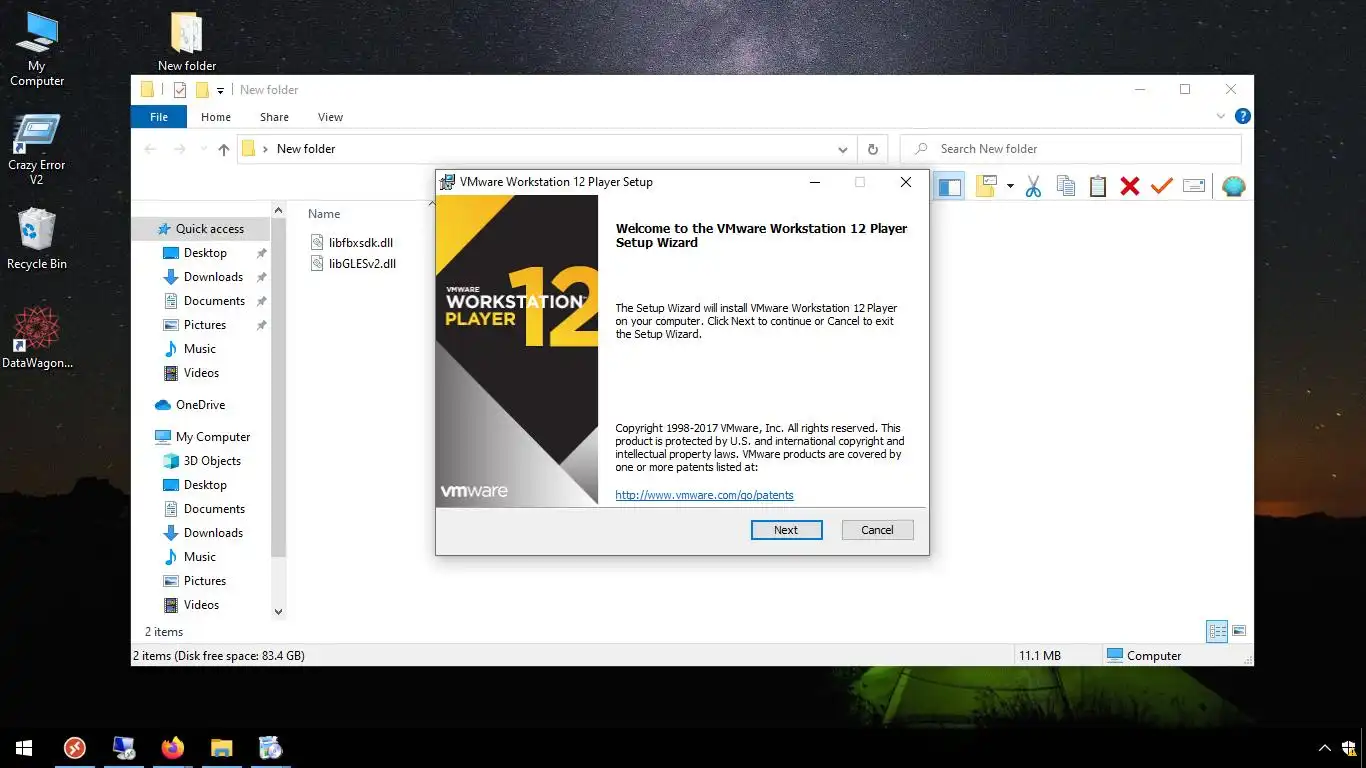Open the dropdown arrow beside folder options icon

1010,187
